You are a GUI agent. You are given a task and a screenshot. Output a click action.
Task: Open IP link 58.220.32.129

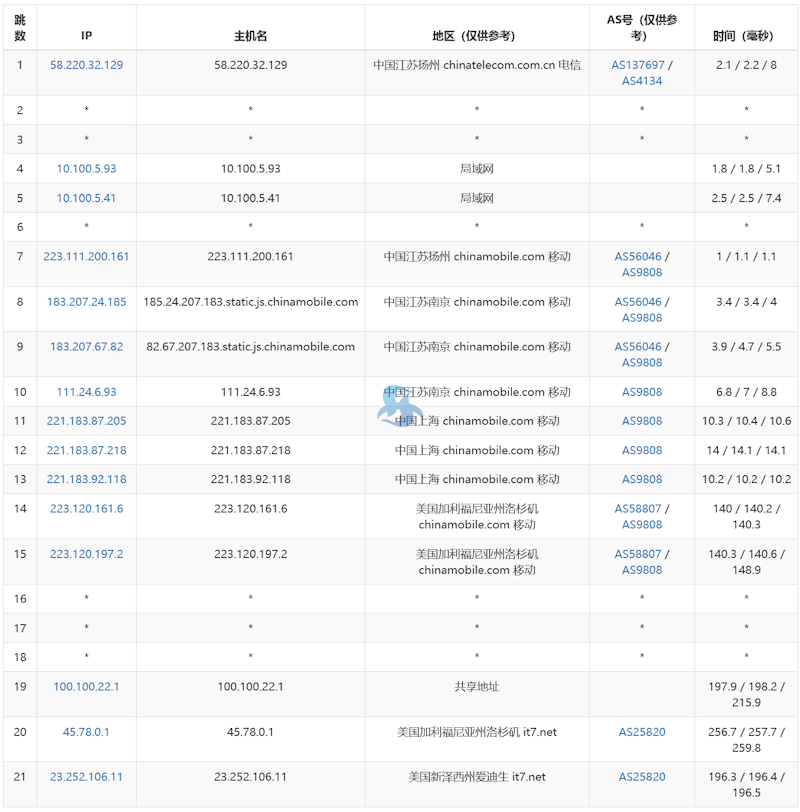tap(86, 65)
